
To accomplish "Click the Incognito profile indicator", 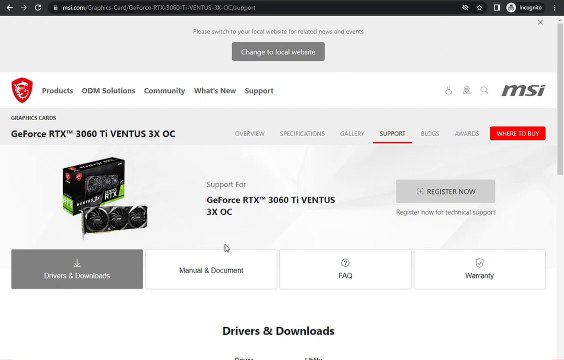I will [524, 8].
